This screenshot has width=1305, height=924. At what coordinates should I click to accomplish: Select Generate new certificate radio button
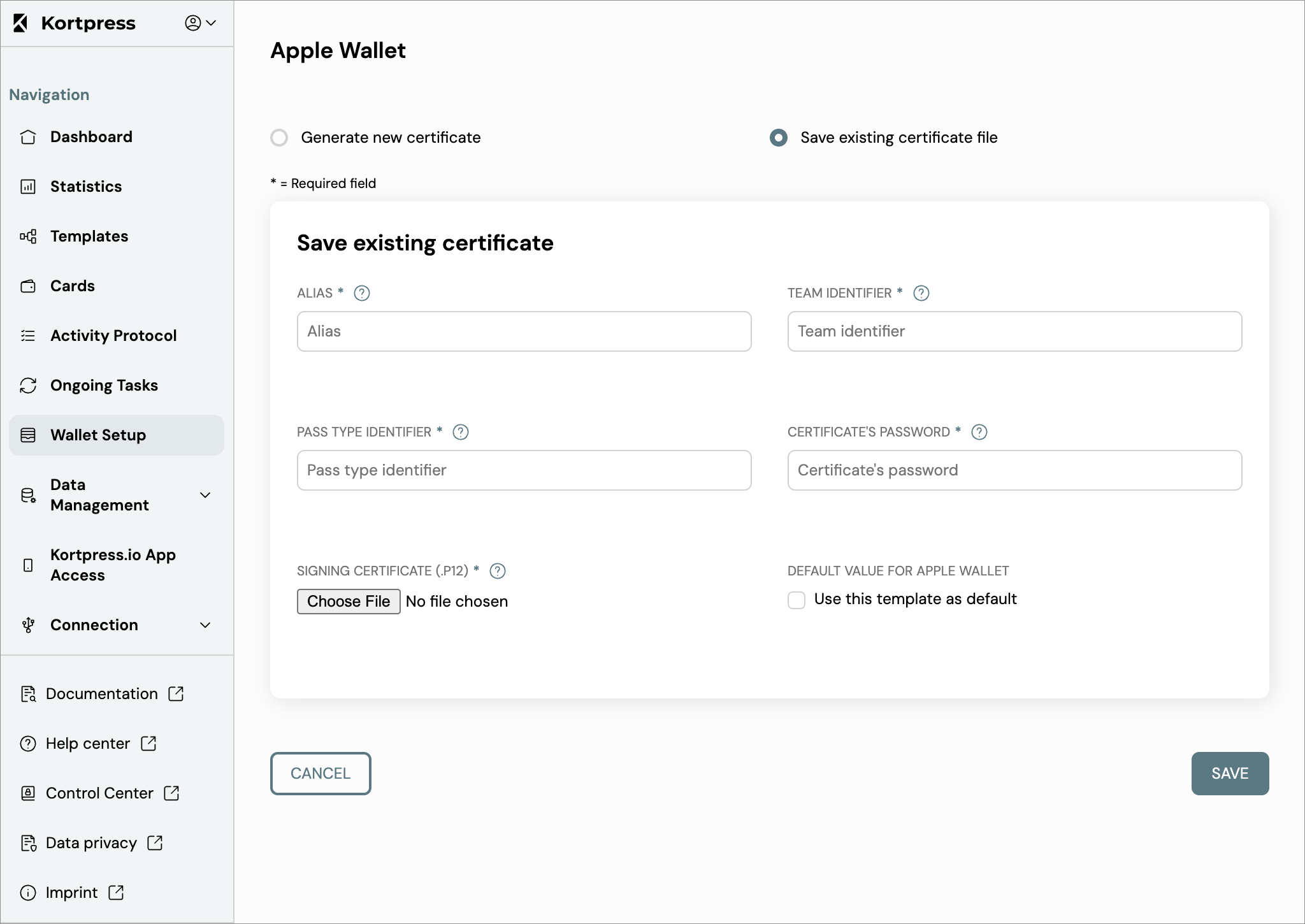pyautogui.click(x=279, y=138)
